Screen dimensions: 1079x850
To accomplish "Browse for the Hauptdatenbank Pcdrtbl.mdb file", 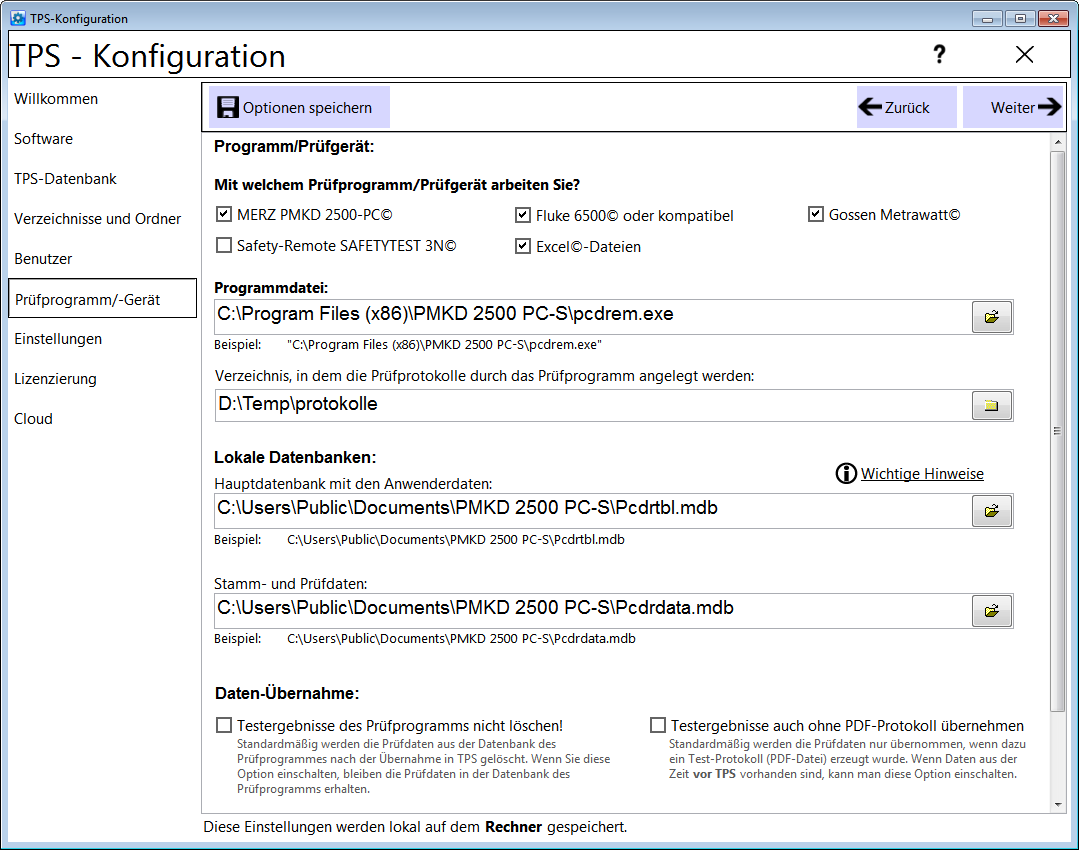I will pos(992,511).
